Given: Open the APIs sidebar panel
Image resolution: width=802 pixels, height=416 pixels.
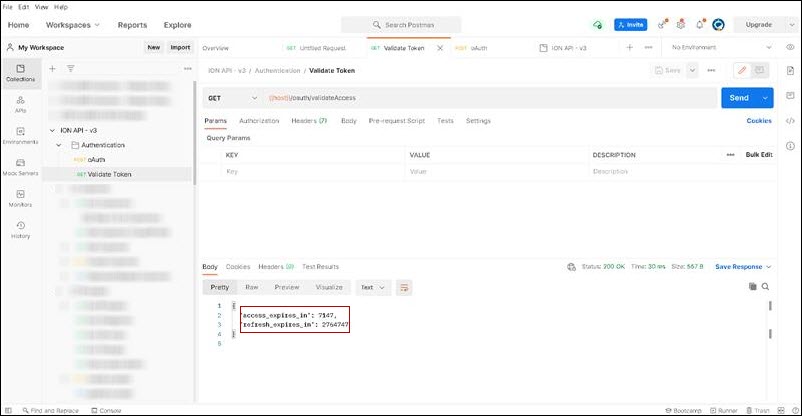Looking at the screenshot, I should coord(20,104).
